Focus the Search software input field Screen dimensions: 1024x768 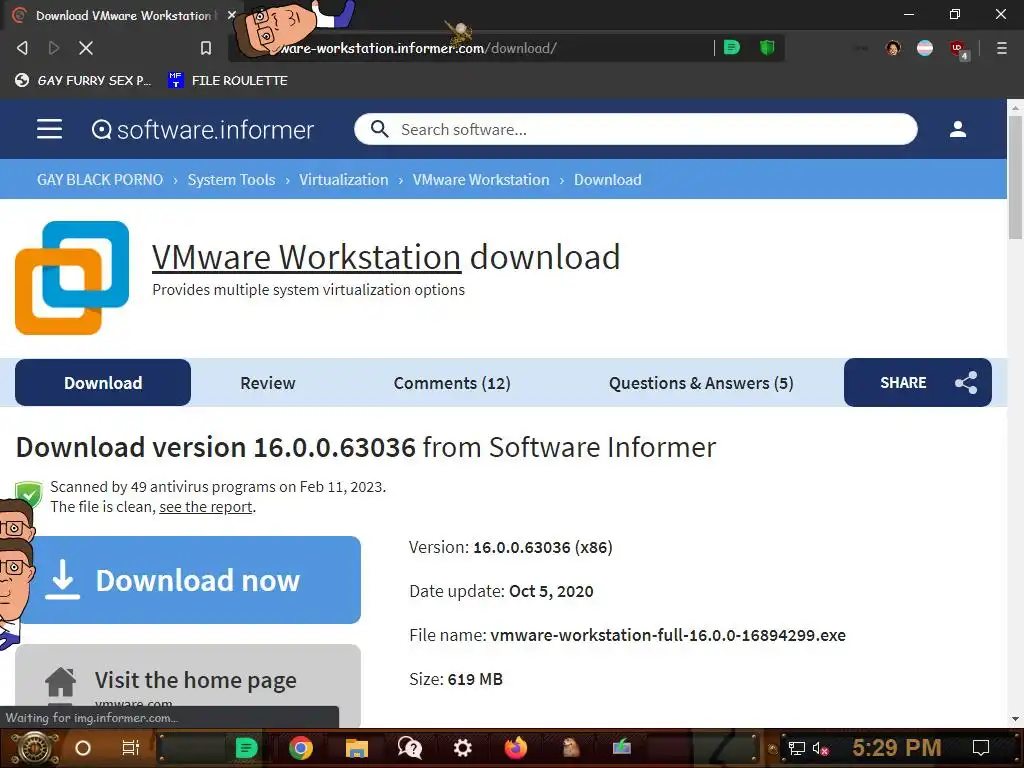(636, 129)
